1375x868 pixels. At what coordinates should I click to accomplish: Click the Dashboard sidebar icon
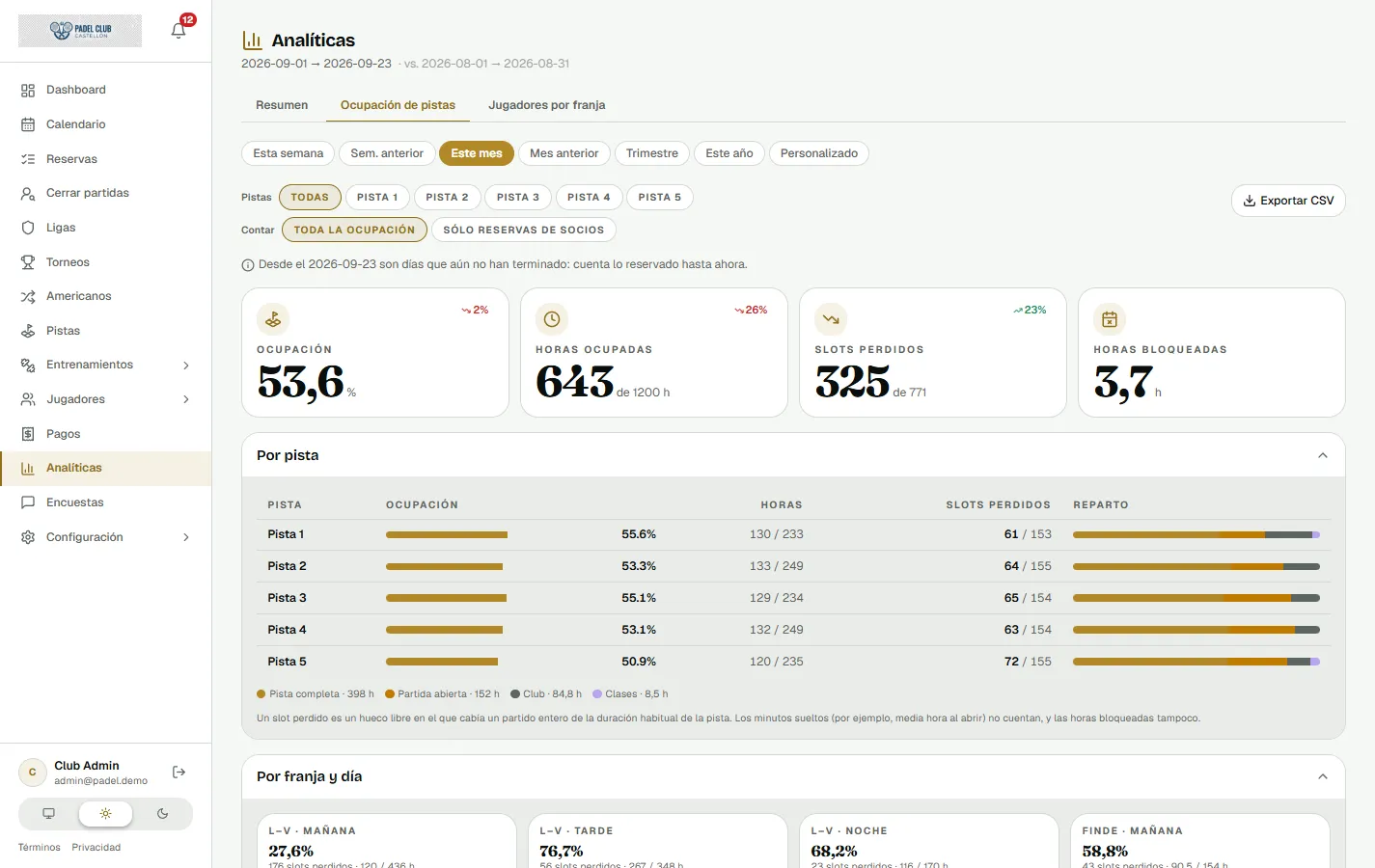click(x=28, y=90)
